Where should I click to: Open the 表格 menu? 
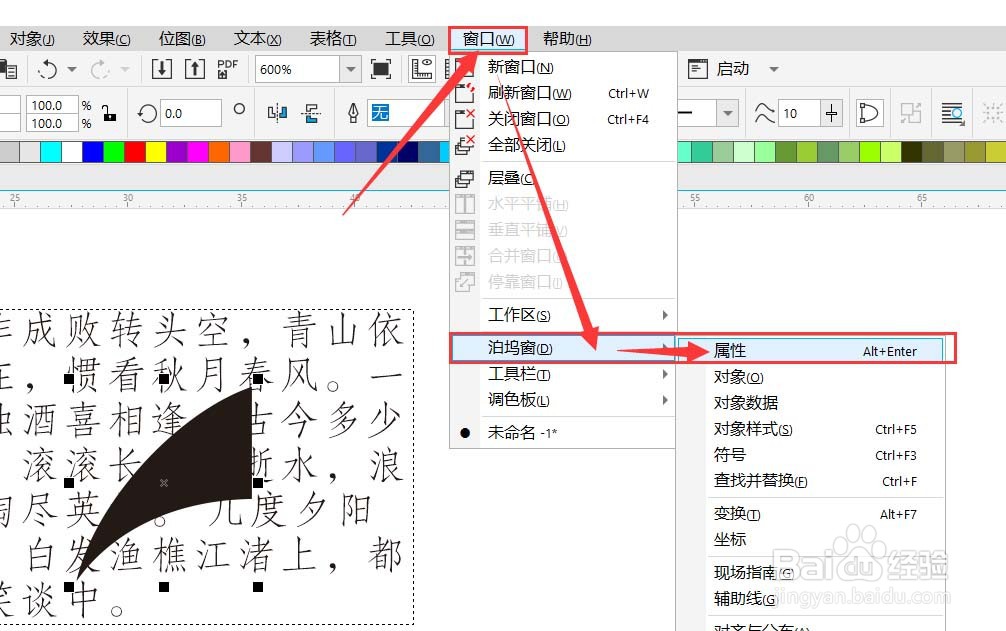(x=333, y=39)
